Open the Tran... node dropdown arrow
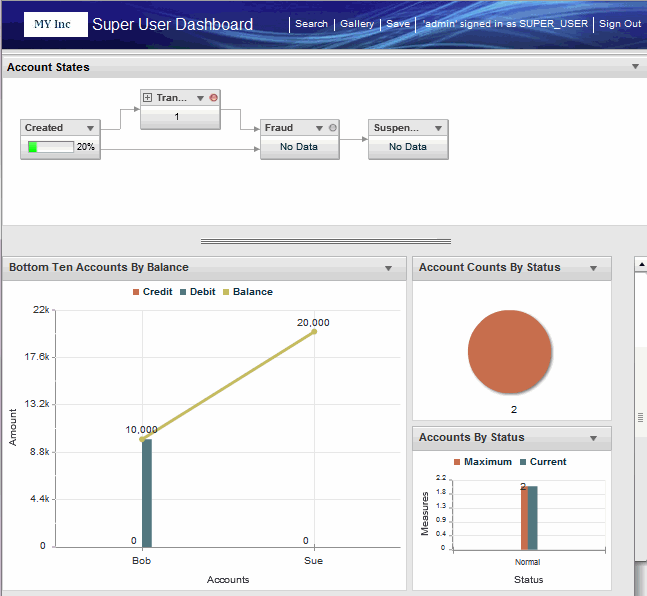Viewport: 647px width, 596px height. tap(200, 98)
